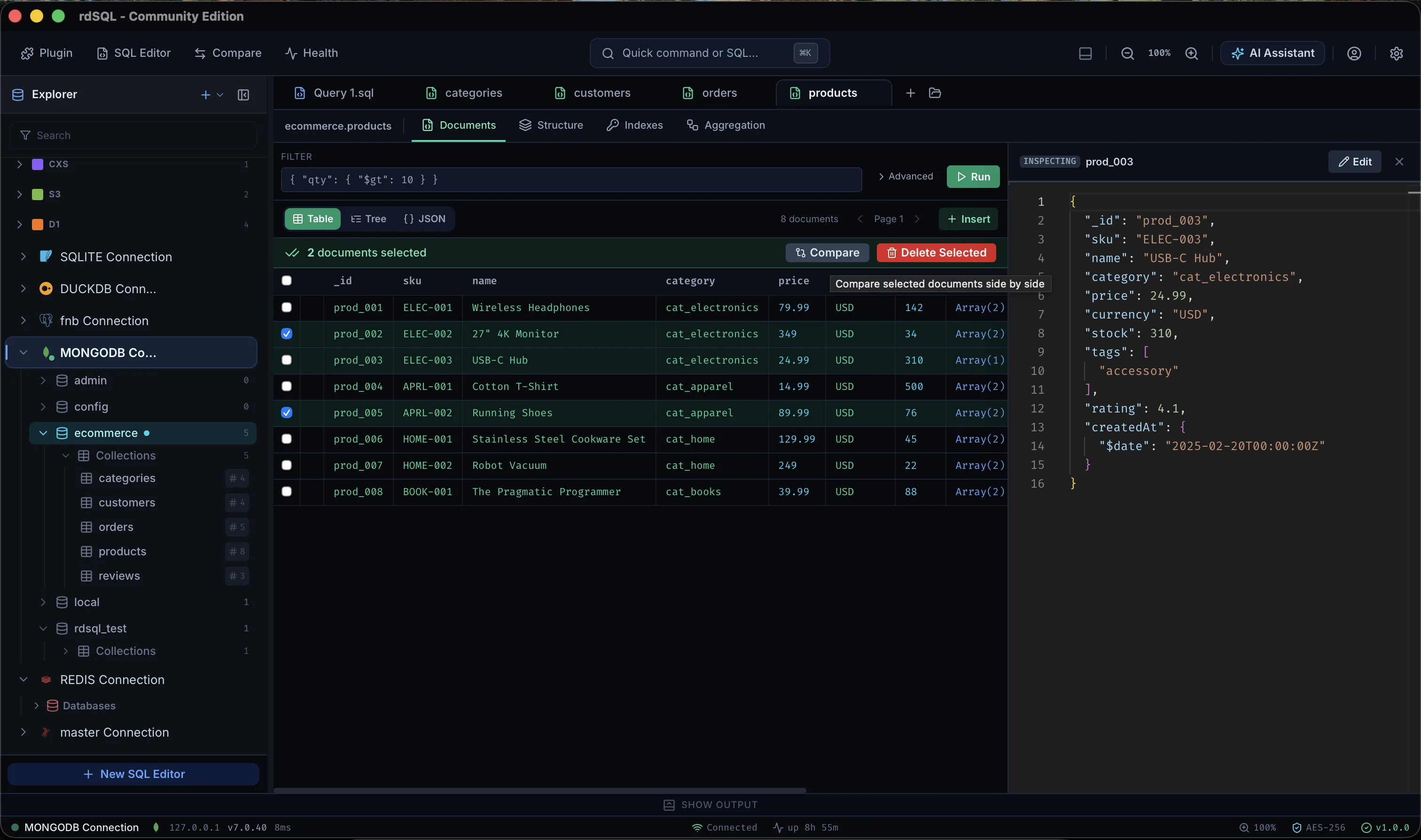This screenshot has width=1421, height=840.
Task: Open the Structure sub-tab
Action: click(x=551, y=125)
